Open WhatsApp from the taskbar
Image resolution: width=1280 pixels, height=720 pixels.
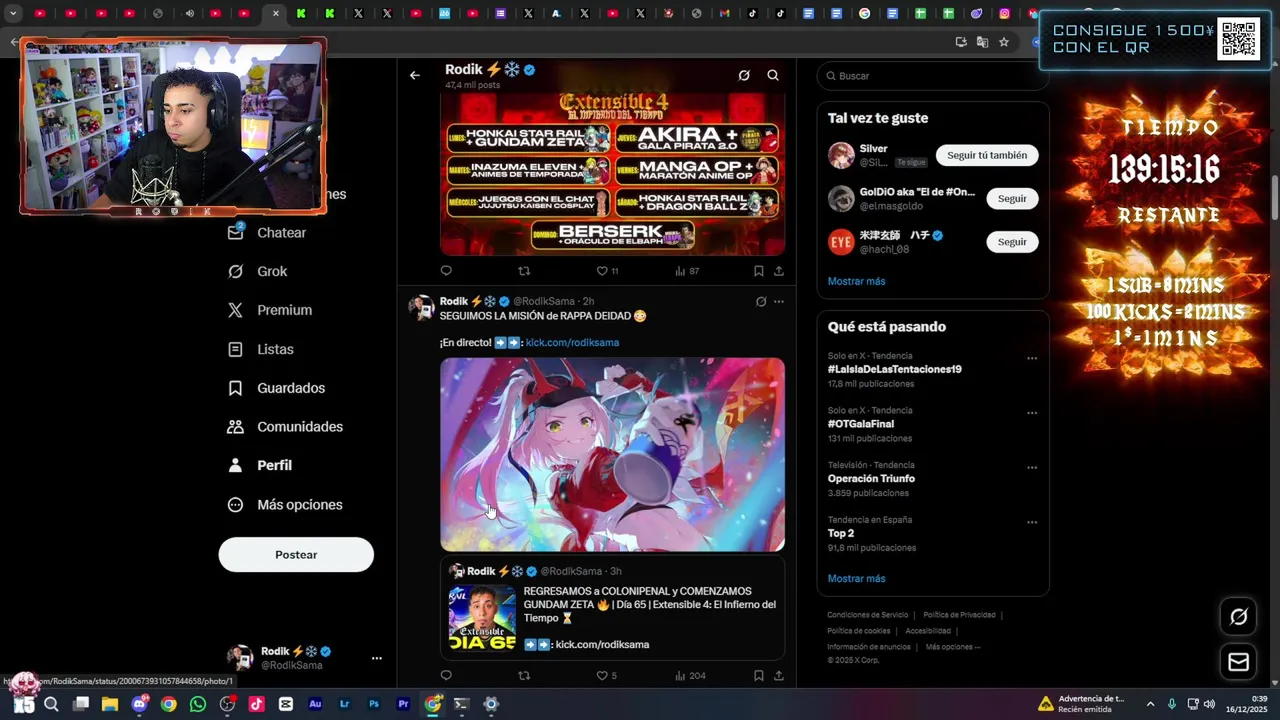click(198, 704)
